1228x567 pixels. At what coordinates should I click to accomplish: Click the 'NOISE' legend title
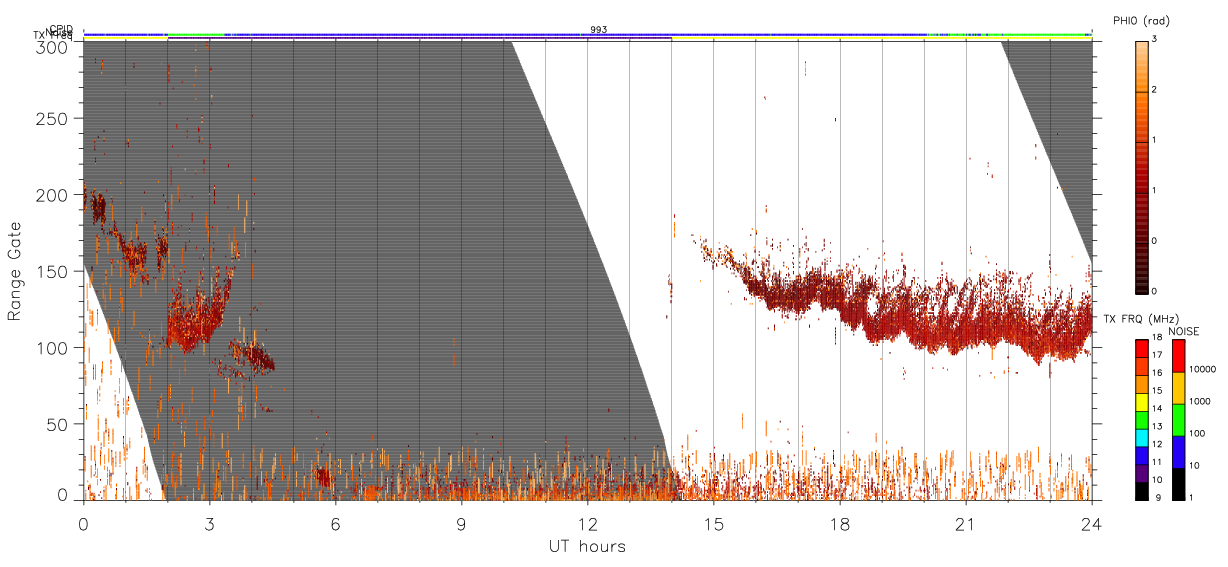pos(1185,331)
